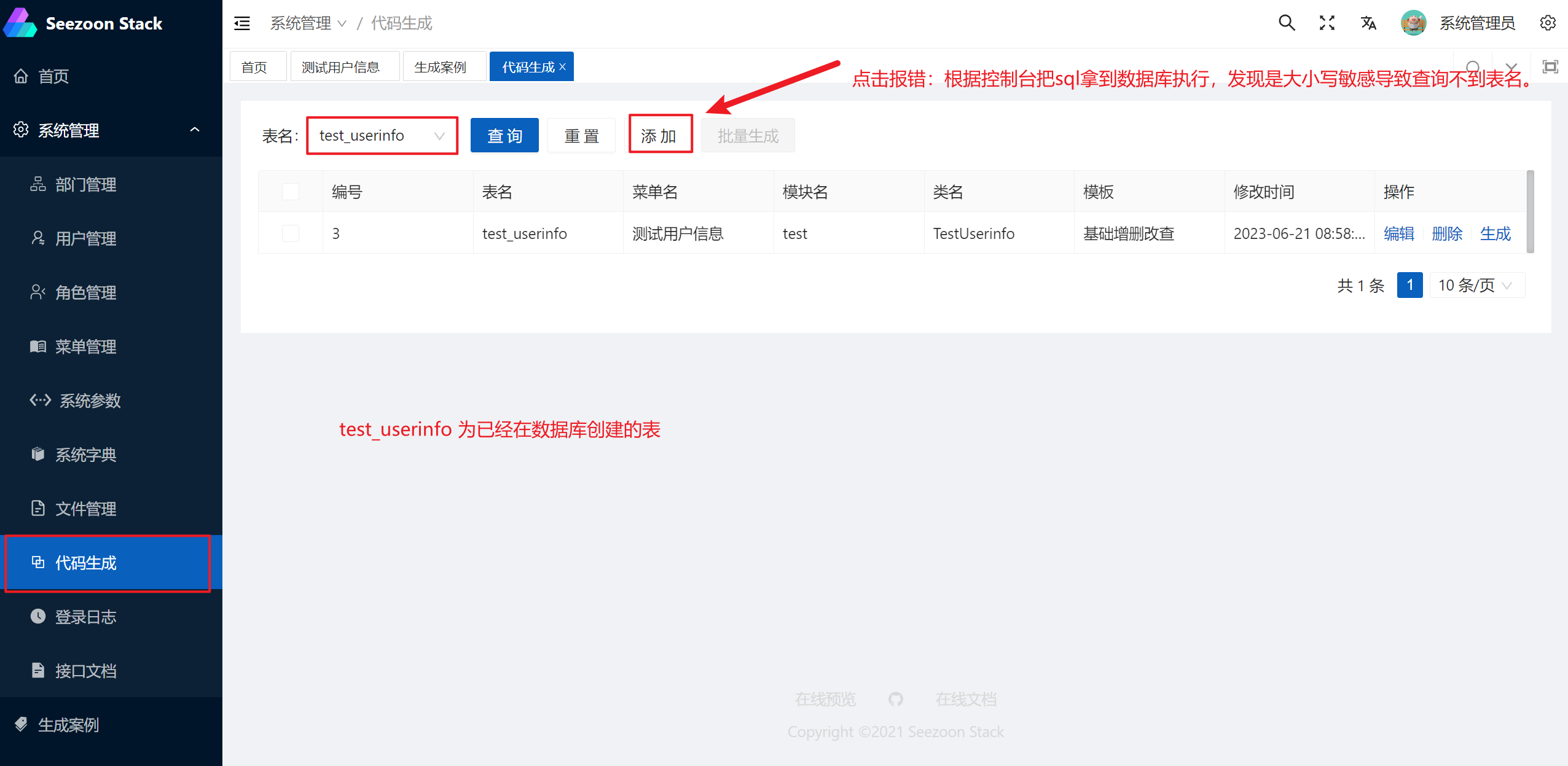1568x766 pixels.
Task: Click the sidebar collapse menu icon
Action: 242,23
